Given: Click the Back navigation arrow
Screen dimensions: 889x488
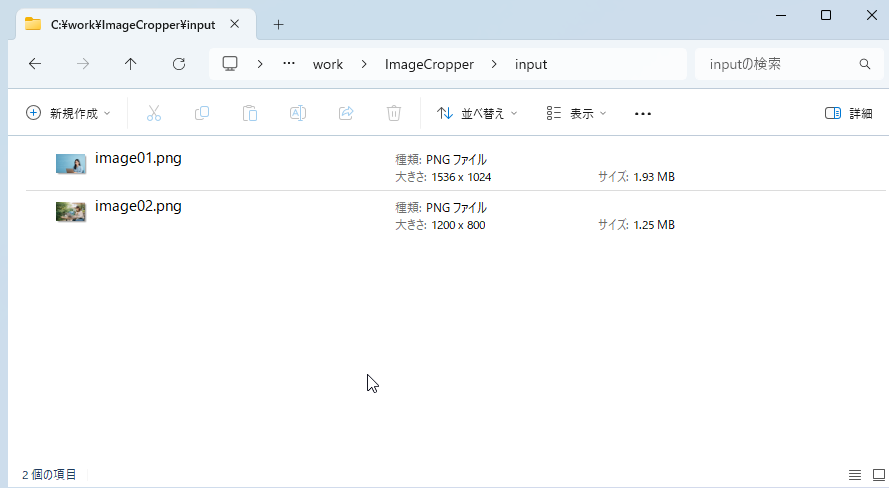Looking at the screenshot, I should click(x=35, y=64).
